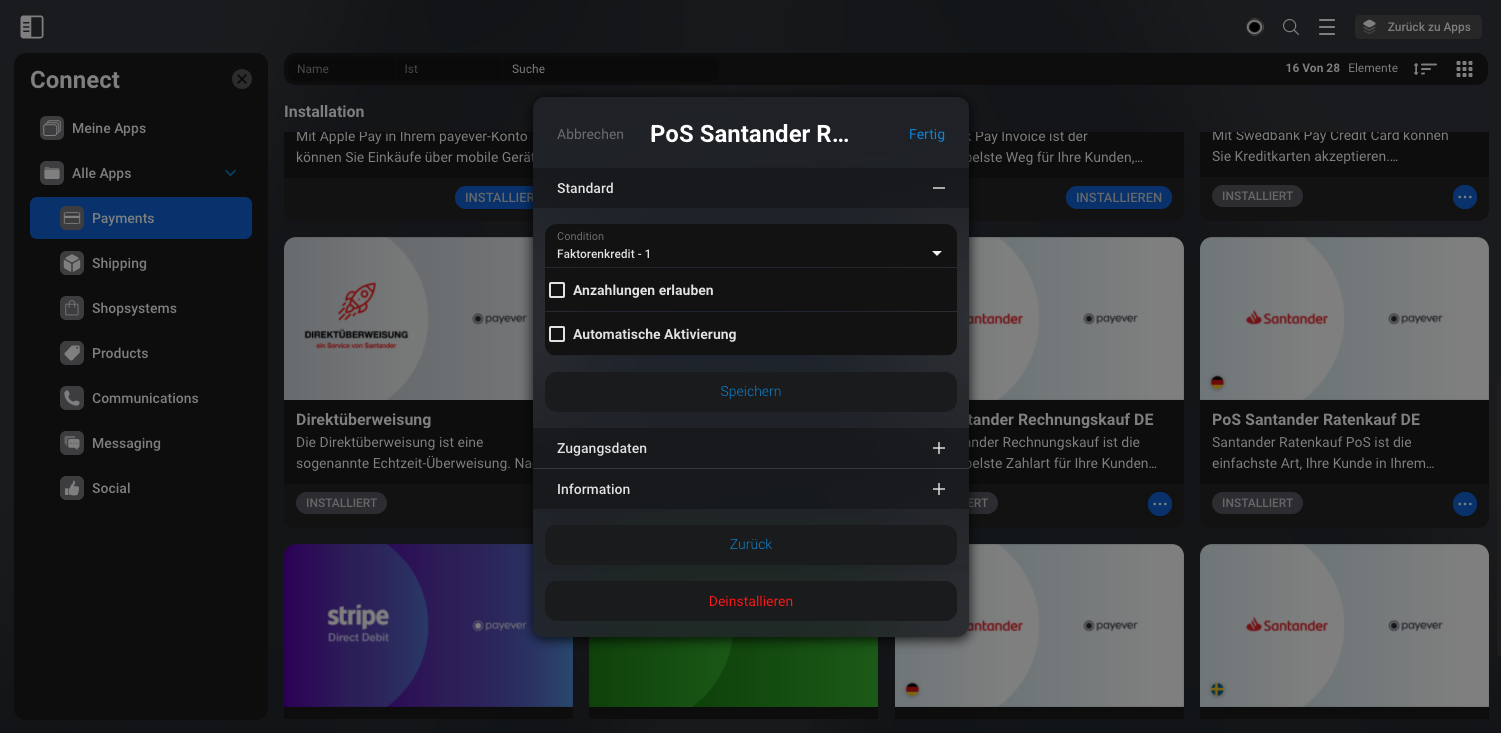Viewport: 1501px width, 733px height.
Task: Click Fertig in the dialog
Action: tap(927, 134)
